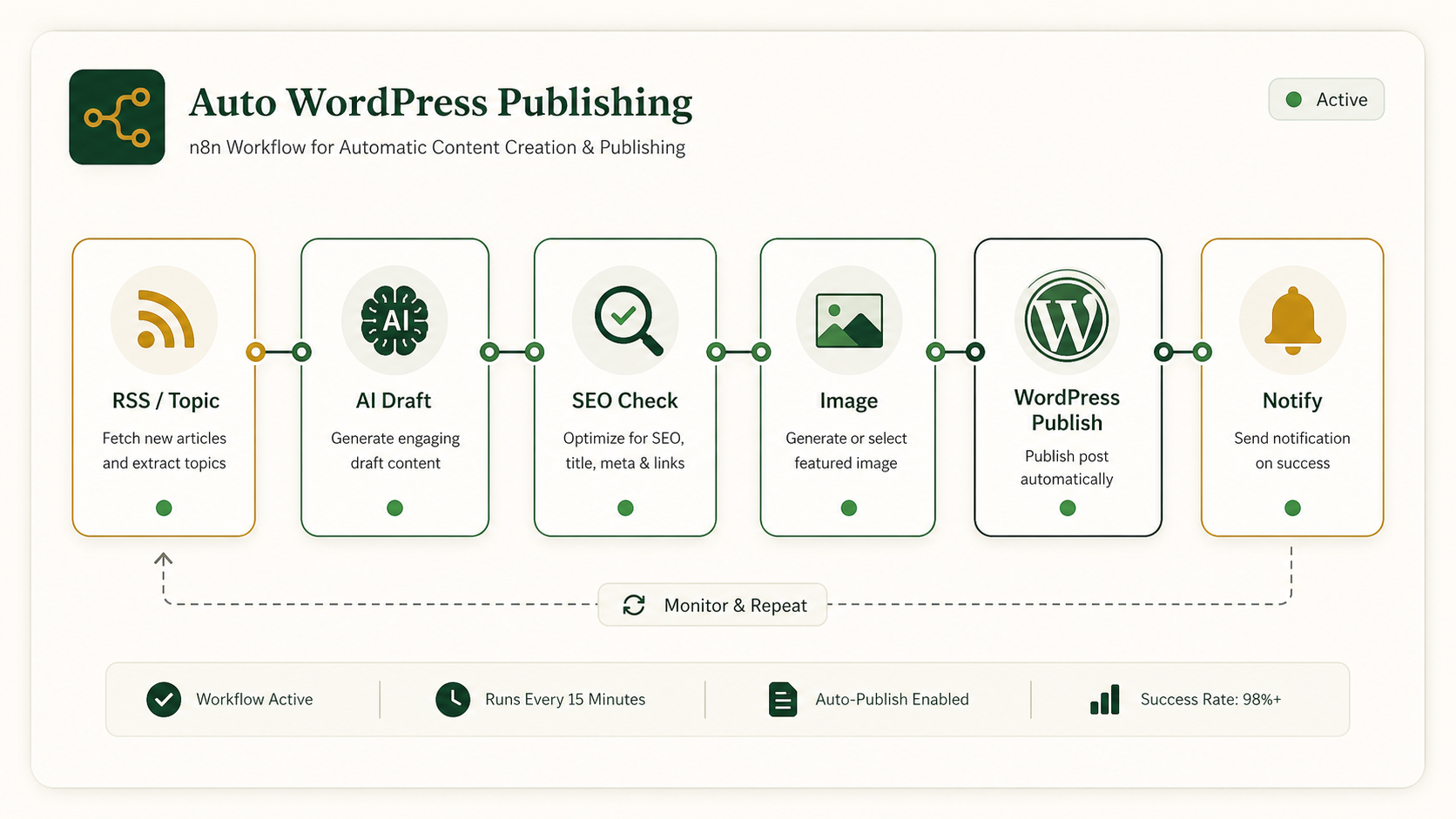Select the AI brain icon
Viewport: 1456px width, 819px height.
pos(394,320)
